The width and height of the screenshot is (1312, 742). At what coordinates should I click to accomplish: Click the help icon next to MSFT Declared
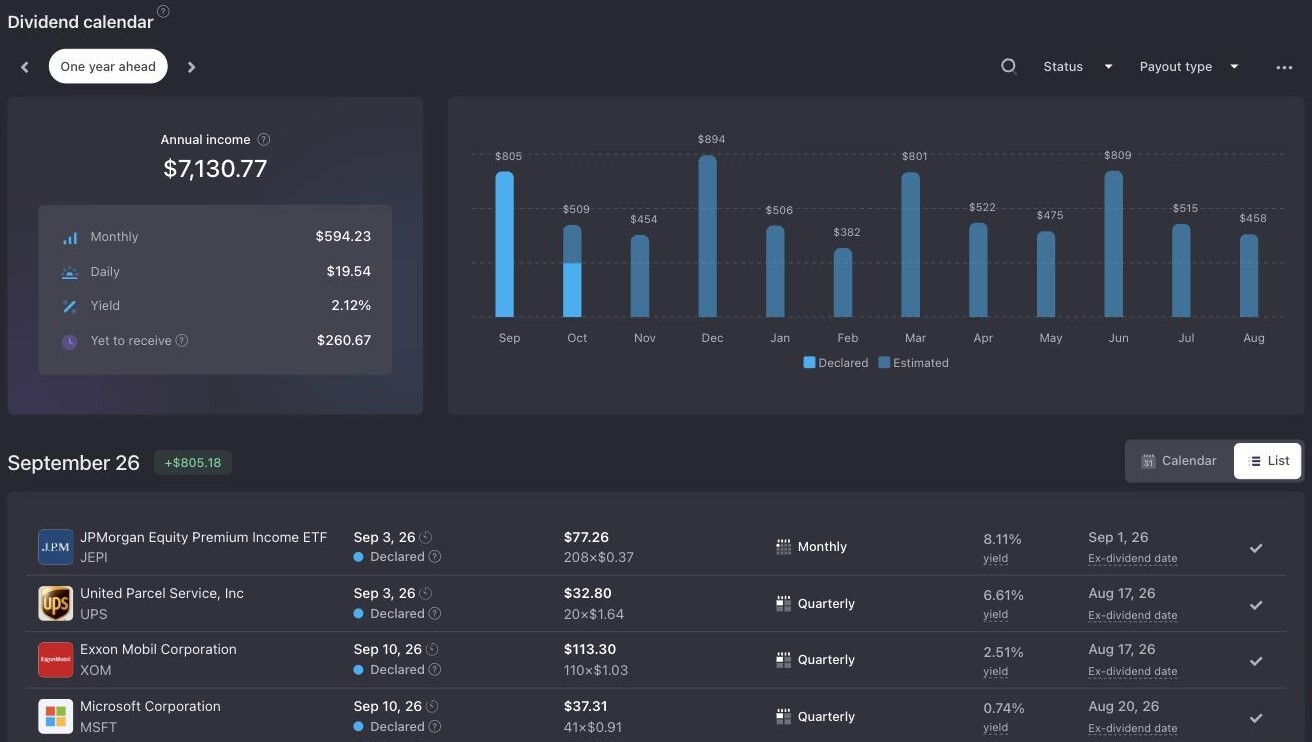[435, 726]
